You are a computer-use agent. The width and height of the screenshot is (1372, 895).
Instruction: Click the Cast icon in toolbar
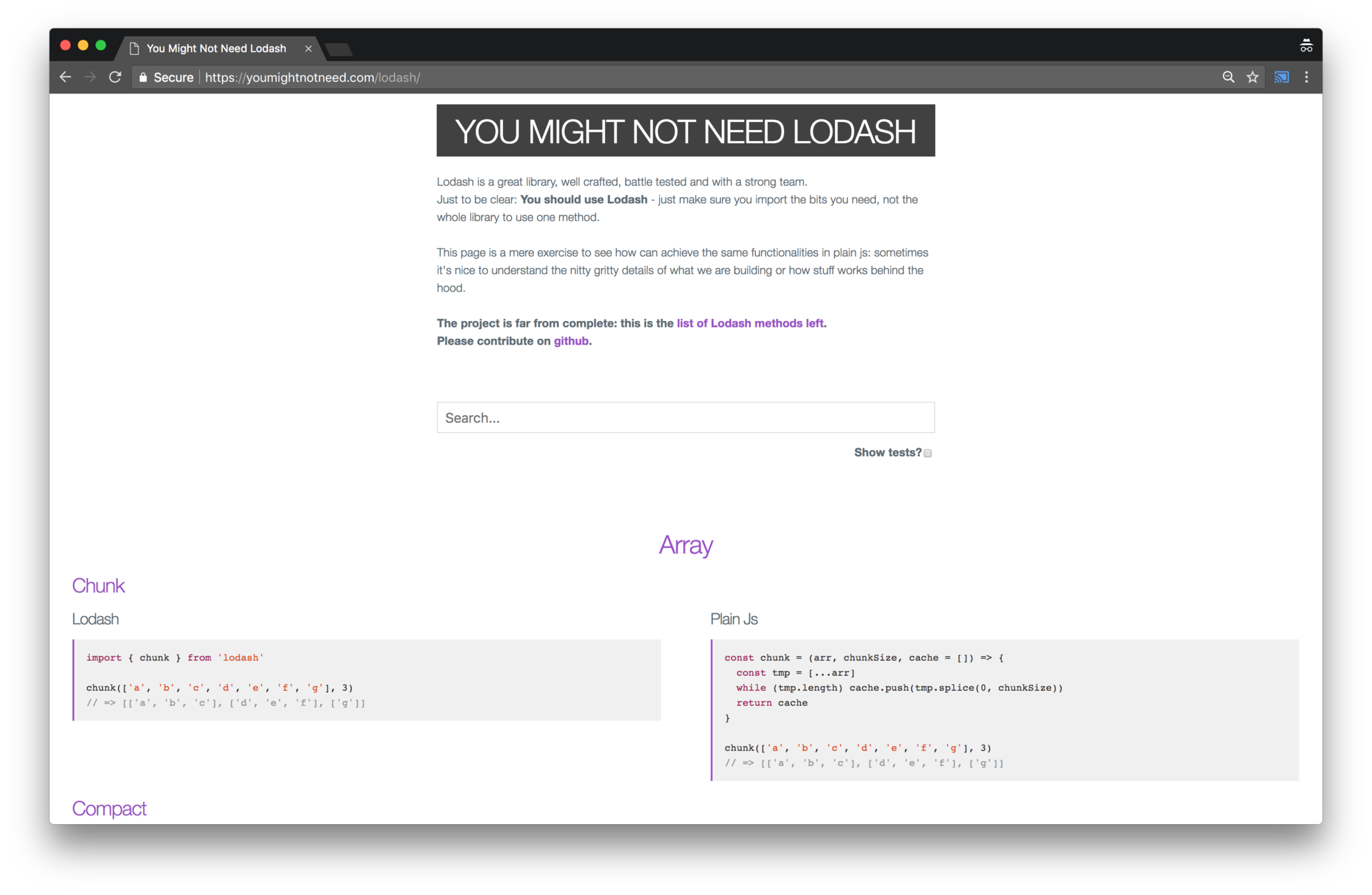point(1281,77)
